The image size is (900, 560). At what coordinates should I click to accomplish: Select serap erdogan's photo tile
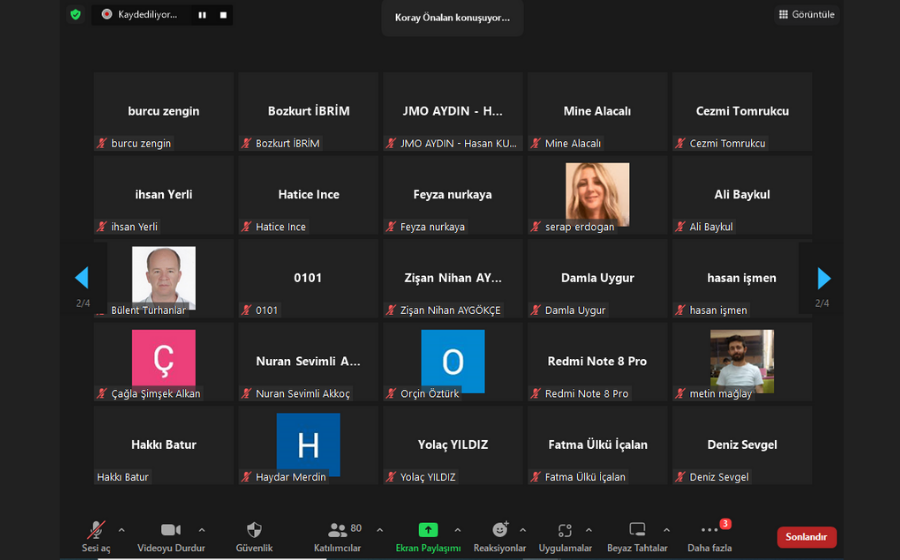[597, 194]
